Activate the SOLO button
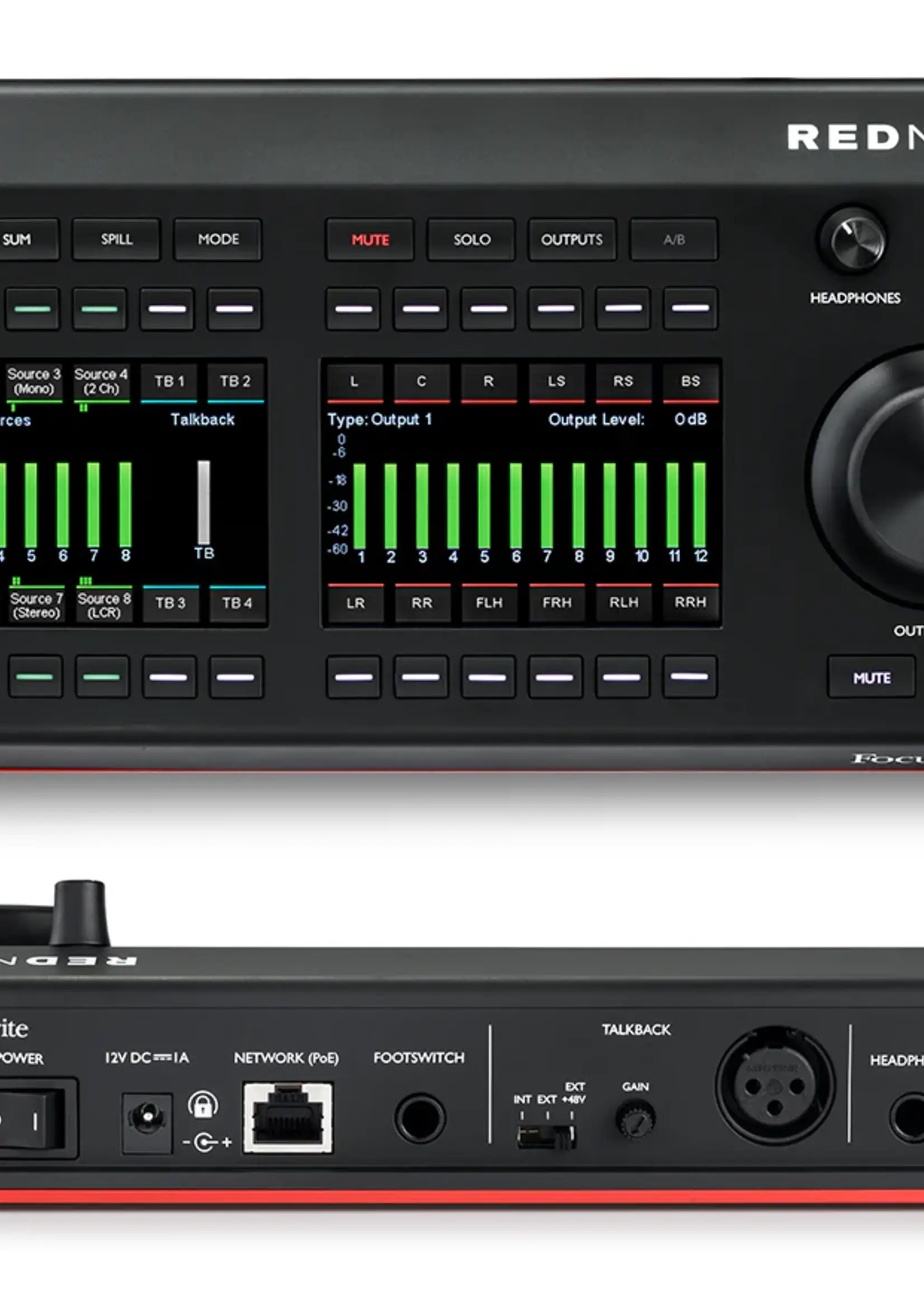 pos(472,239)
